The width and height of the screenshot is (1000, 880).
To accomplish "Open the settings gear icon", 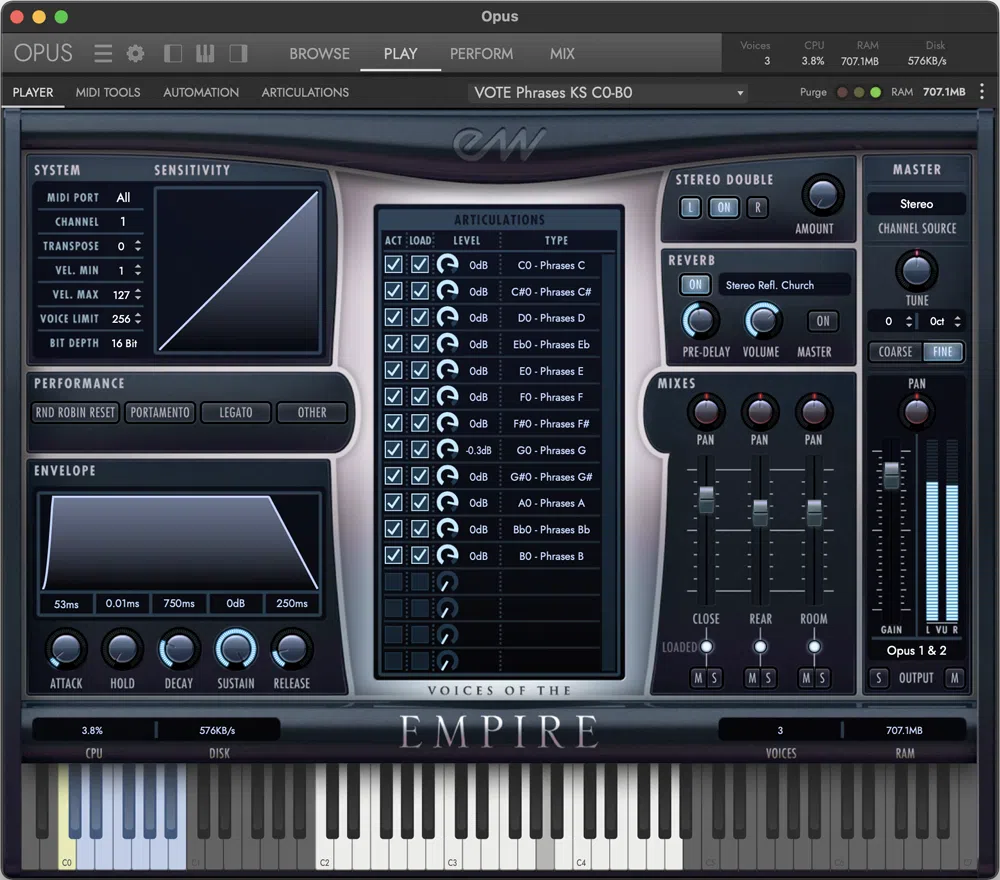I will click(135, 53).
